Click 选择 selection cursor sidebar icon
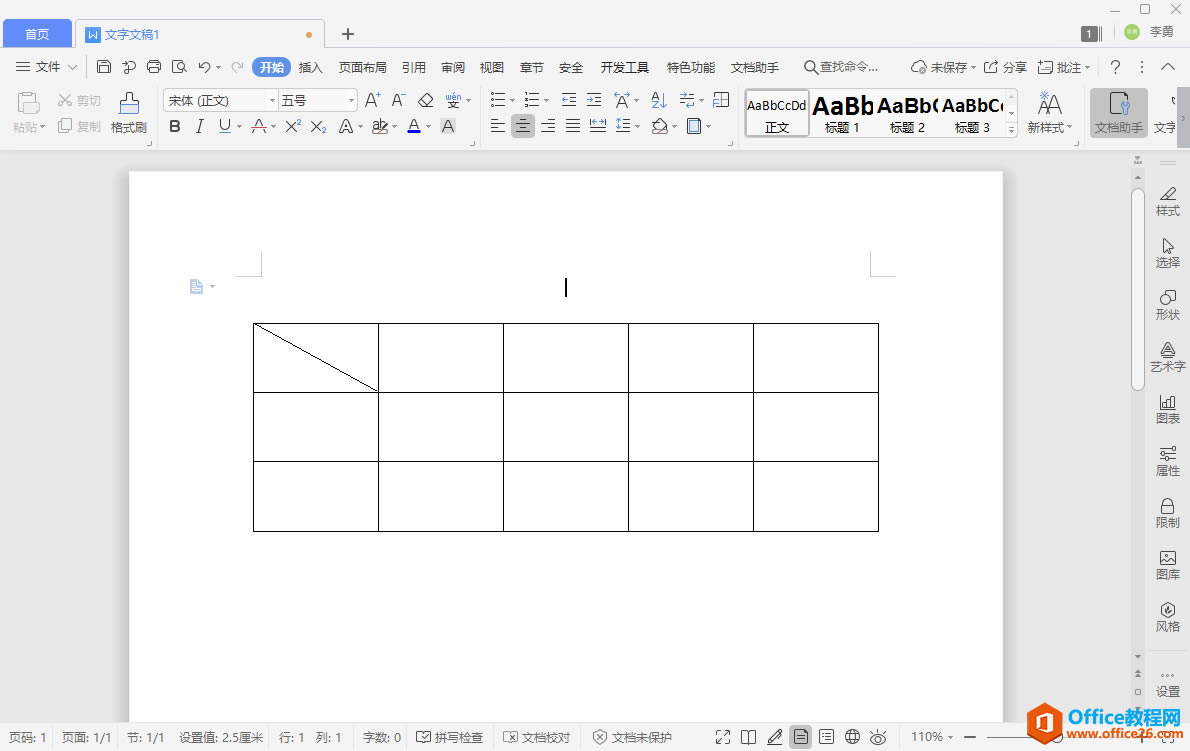The image size is (1190, 751). click(1167, 253)
